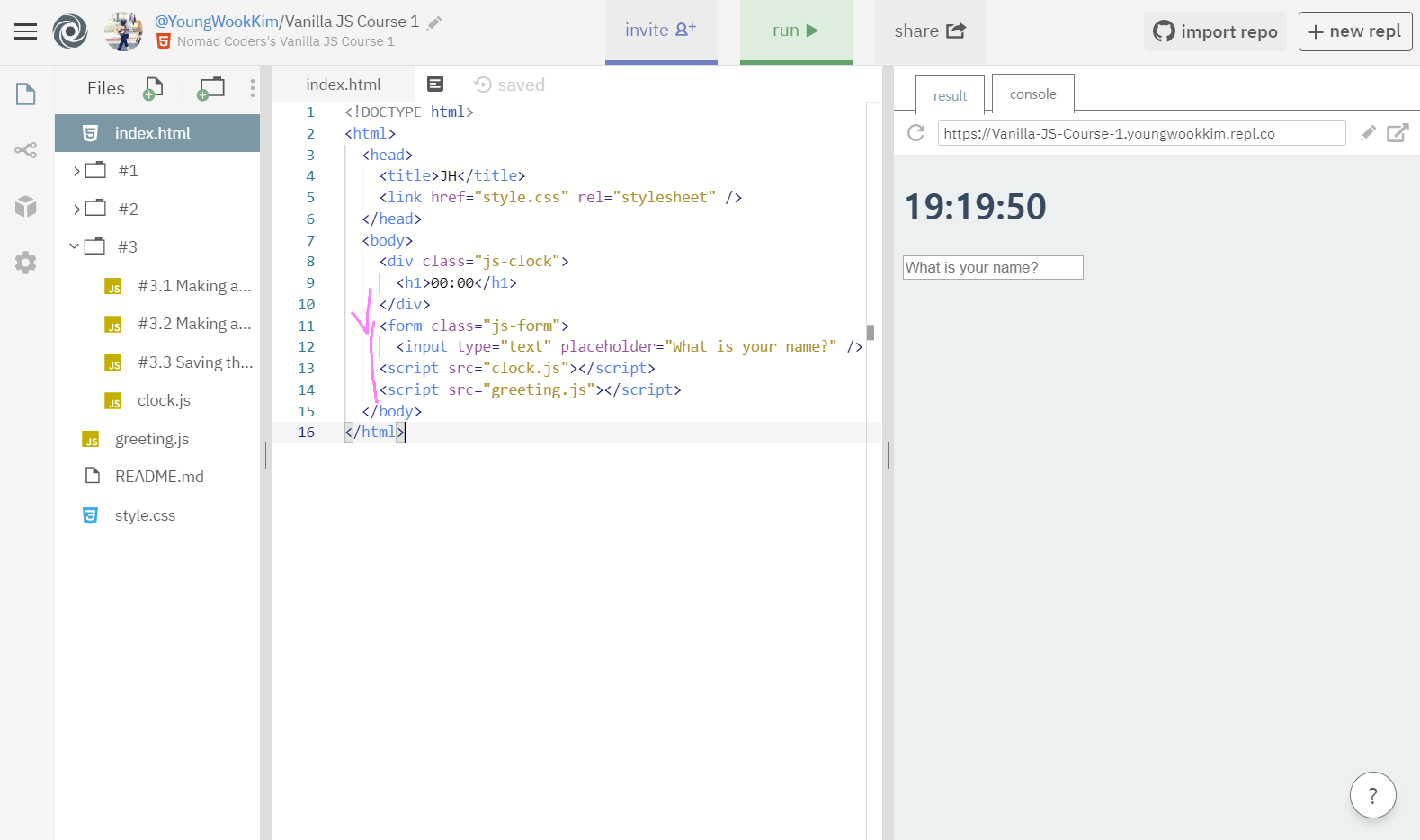Open the version control sidebar icon

[26, 150]
